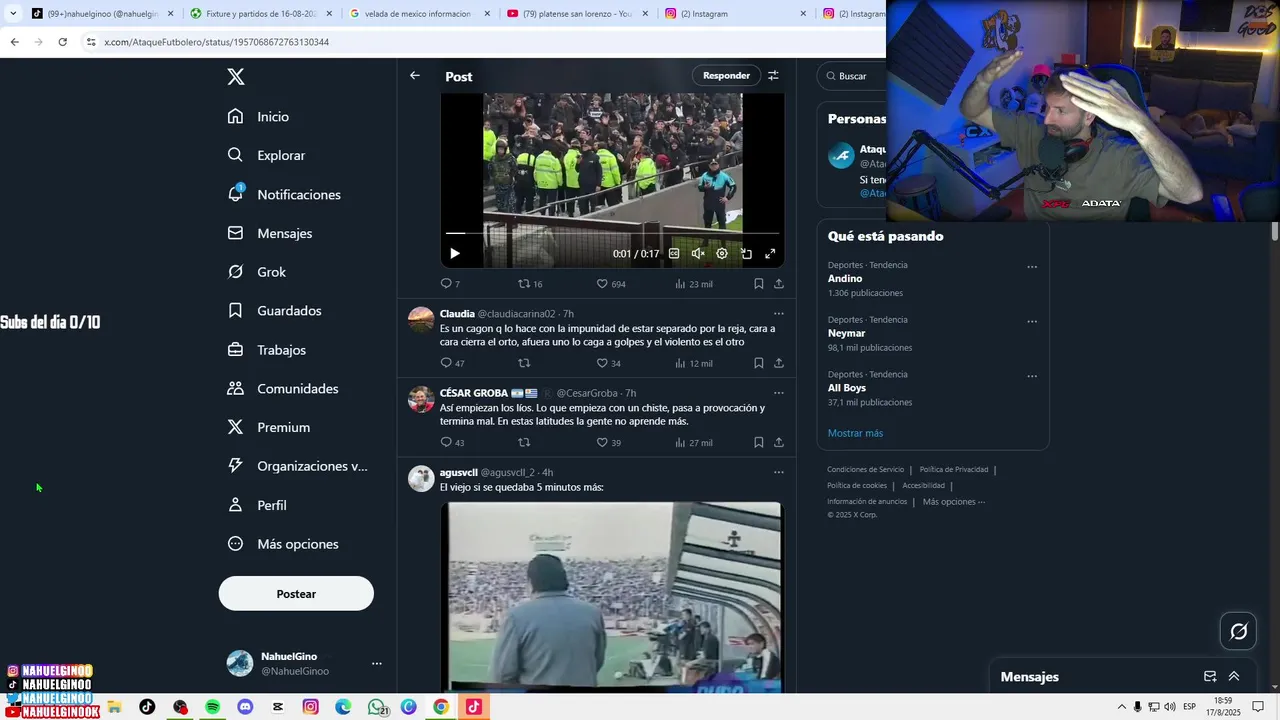This screenshot has width=1280, height=720.
Task: Open Claudia's profile avatar
Action: [x=421, y=320]
